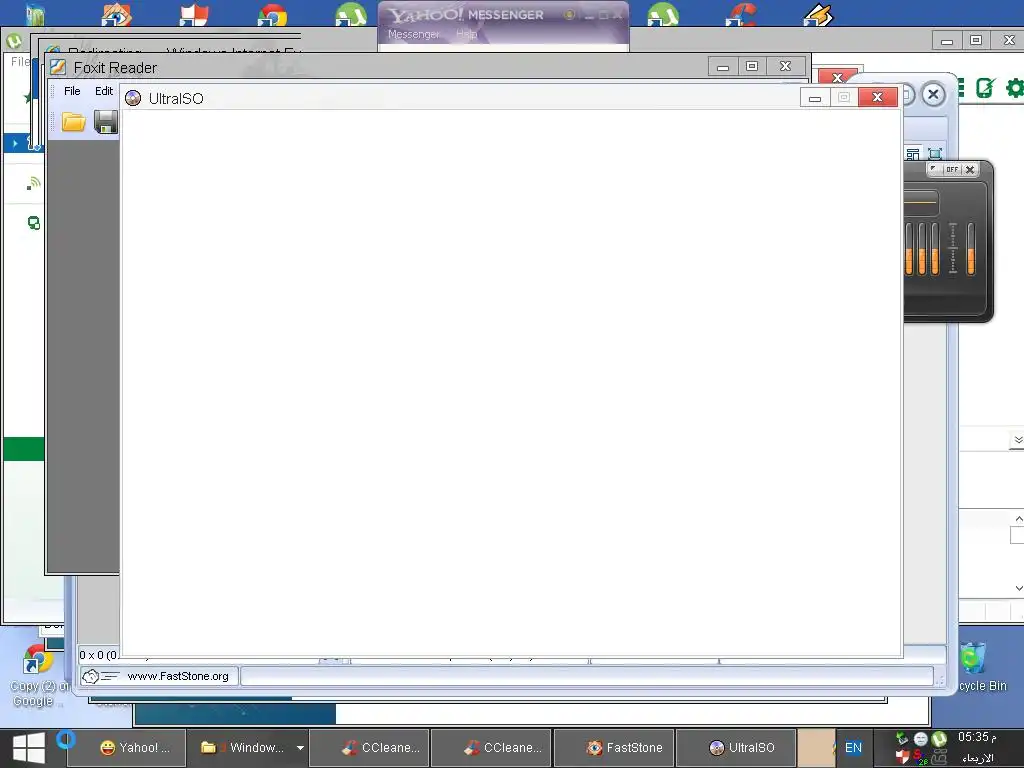
Task: Click the system tray clock 05:35
Action: tap(977, 737)
